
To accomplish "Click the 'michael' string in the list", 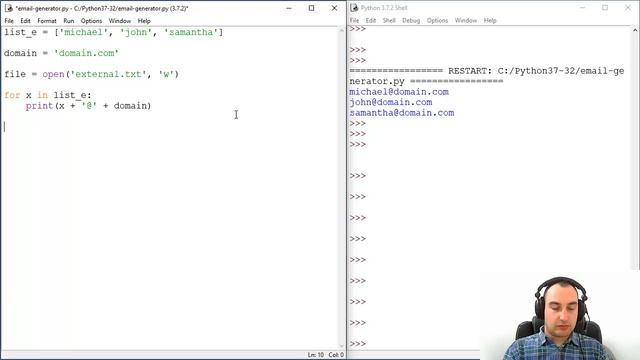I will 83,32.
